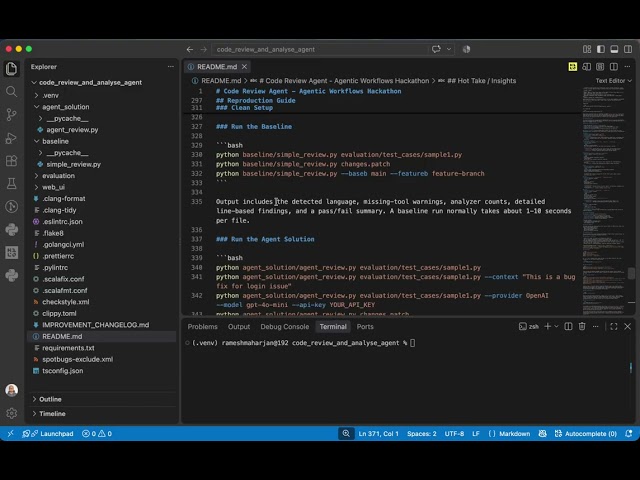
Task: Open simple_review.py in the explorer
Action: point(73,164)
